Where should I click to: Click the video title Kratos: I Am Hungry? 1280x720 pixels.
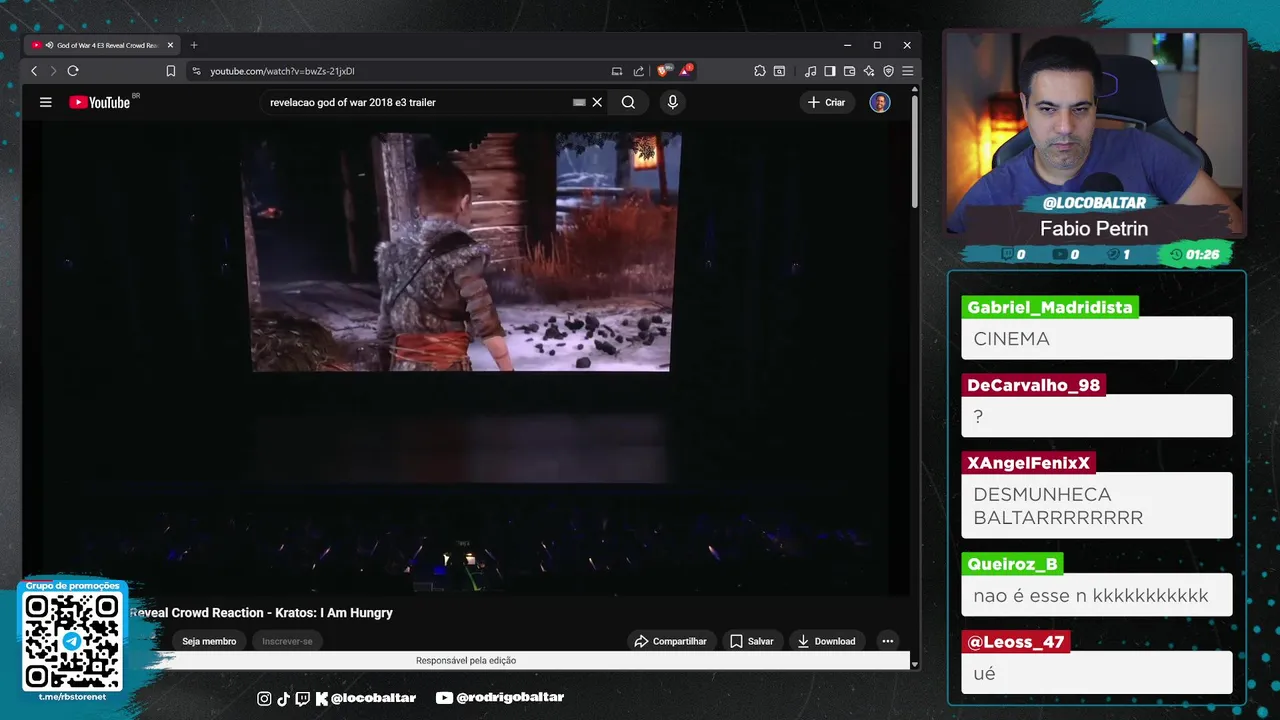(x=261, y=612)
